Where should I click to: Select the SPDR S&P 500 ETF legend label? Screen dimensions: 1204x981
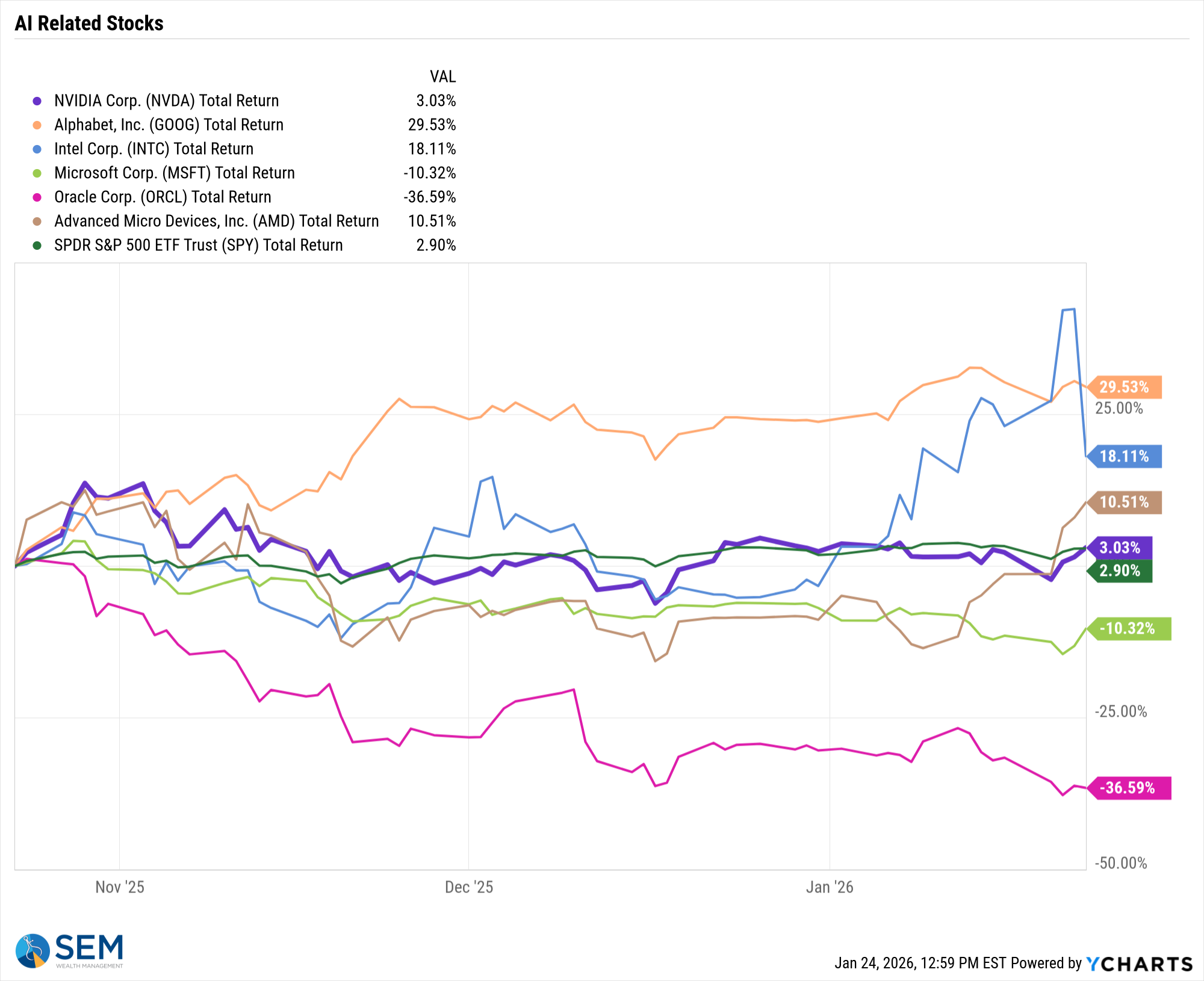point(199,246)
